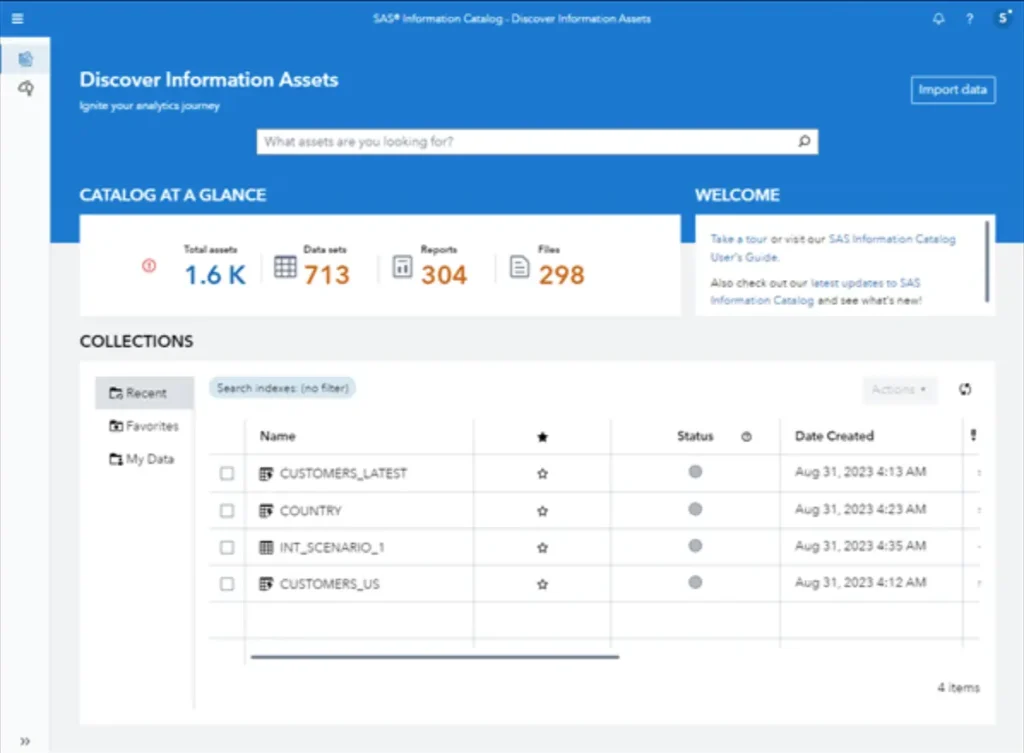The height and width of the screenshot is (753, 1024).
Task: Refresh the collections list
Action: coord(965,389)
